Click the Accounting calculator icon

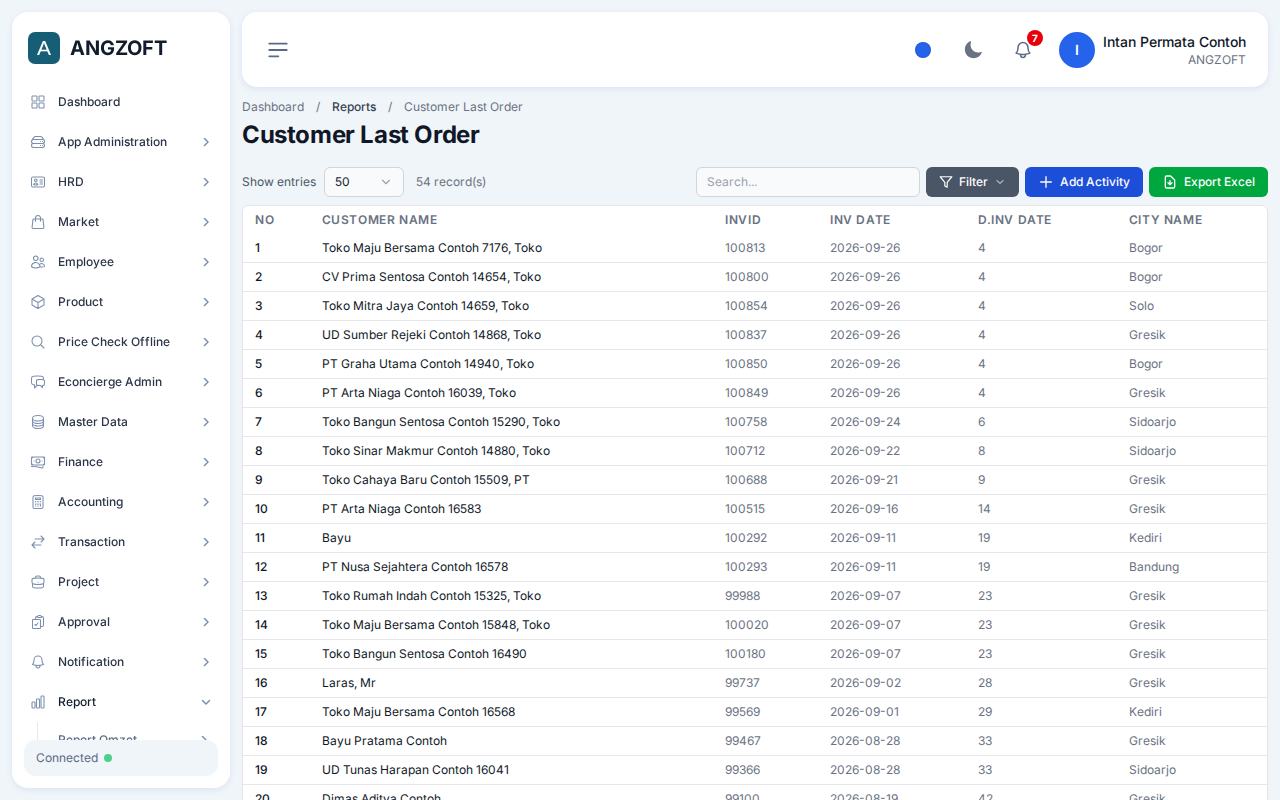pyautogui.click(x=38, y=502)
